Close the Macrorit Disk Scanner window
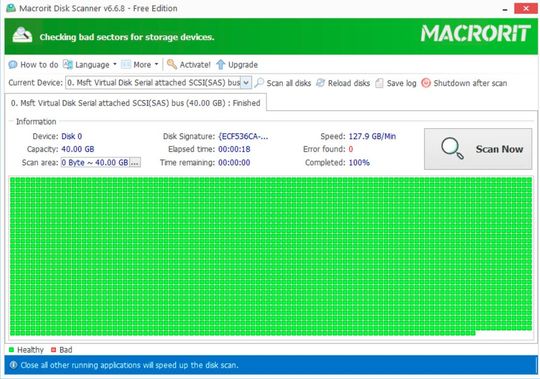 click(526, 9)
